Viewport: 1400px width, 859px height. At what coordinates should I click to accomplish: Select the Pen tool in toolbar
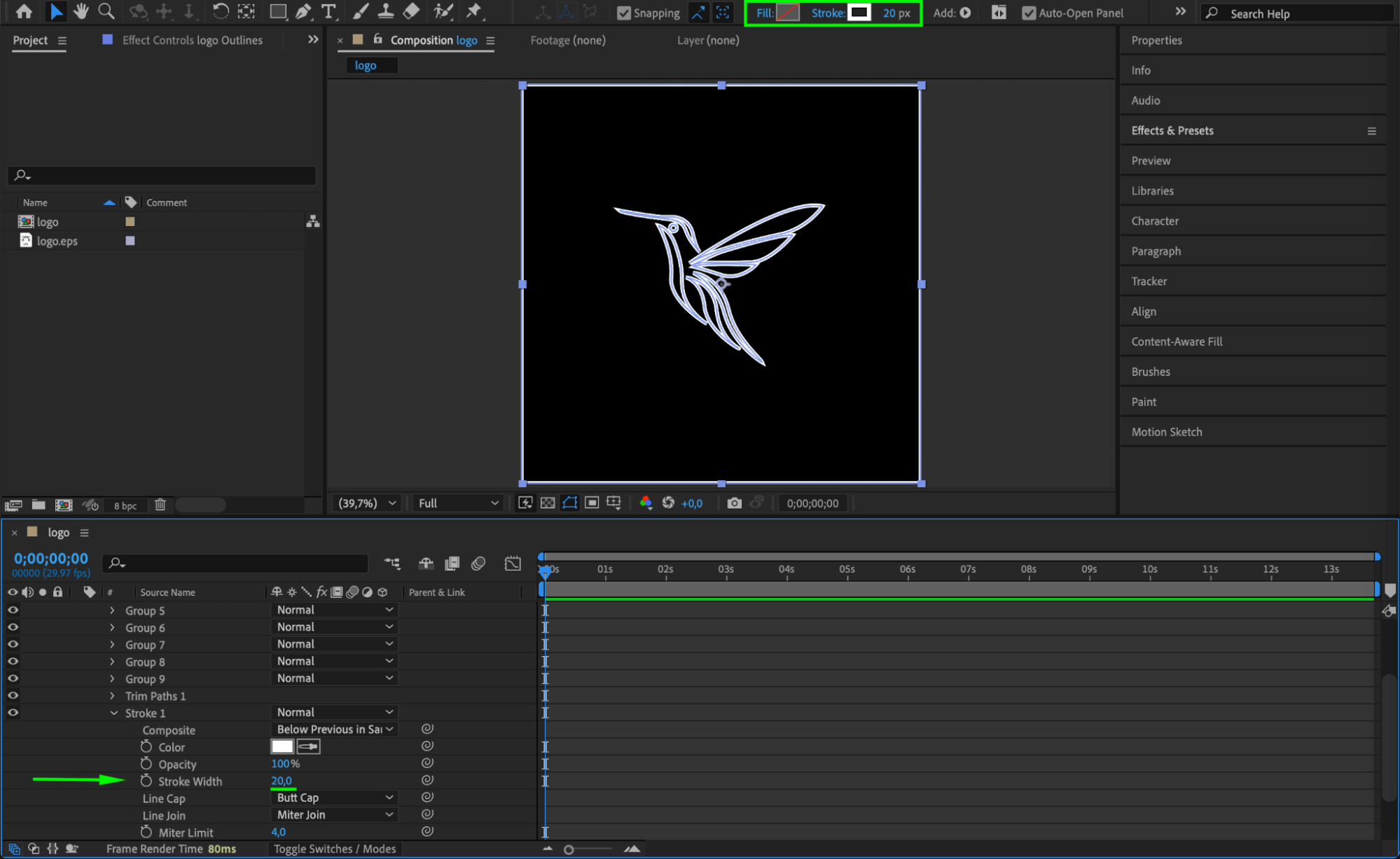coord(303,12)
